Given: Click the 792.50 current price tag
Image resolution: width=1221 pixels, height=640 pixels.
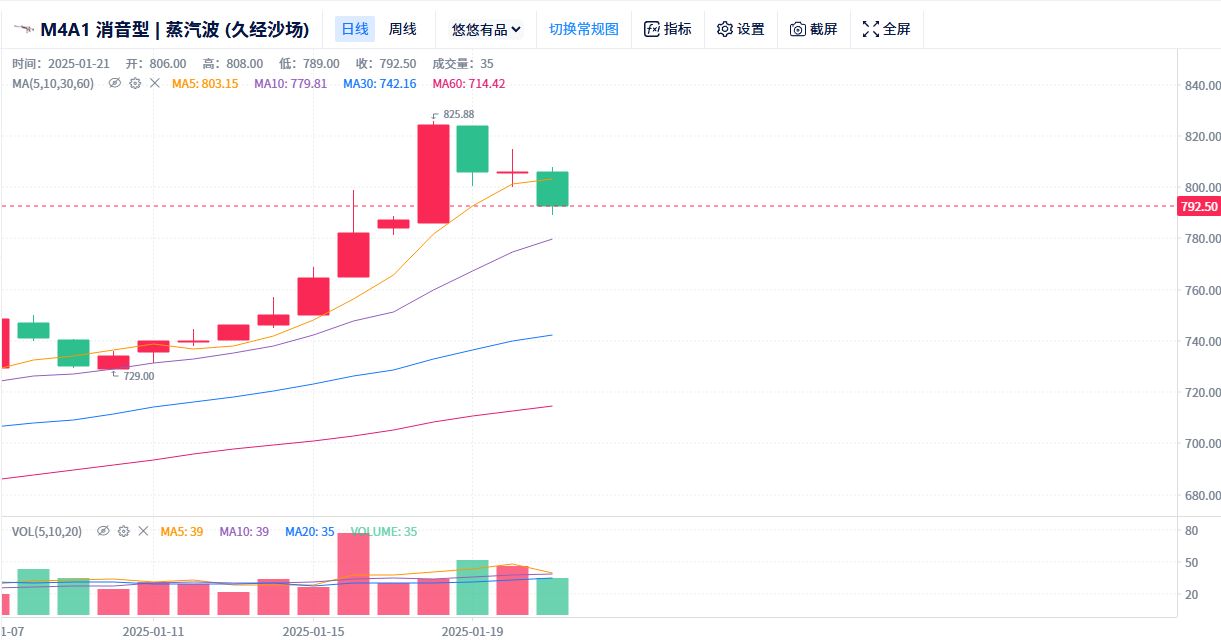Looking at the screenshot, I should (1199, 207).
